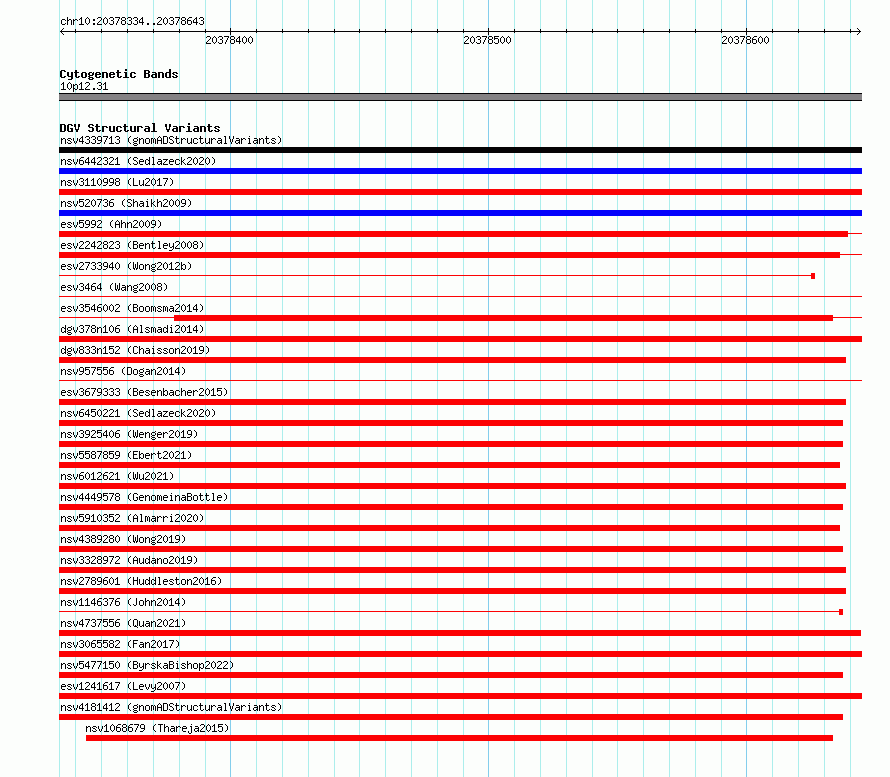Click the esv5992 (Ahn2009) label
The height and width of the screenshot is (777, 890).
pyautogui.click(x=111, y=224)
